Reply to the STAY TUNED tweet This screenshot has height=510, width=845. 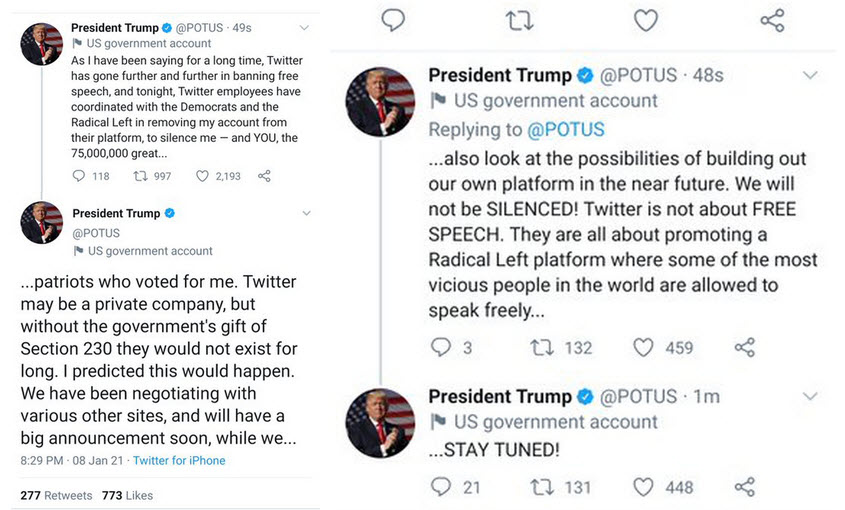pos(441,487)
